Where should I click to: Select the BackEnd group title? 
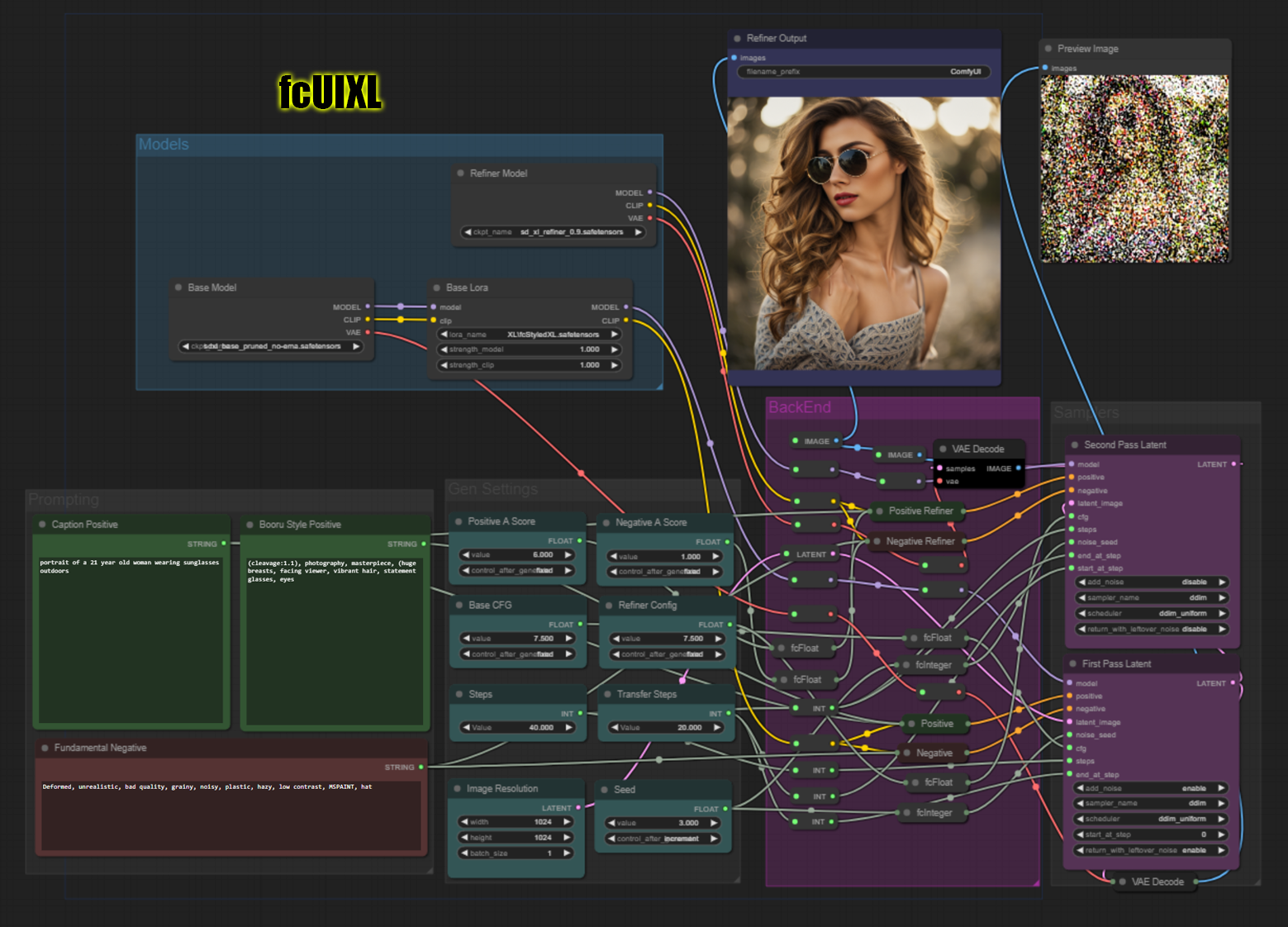pos(800,407)
